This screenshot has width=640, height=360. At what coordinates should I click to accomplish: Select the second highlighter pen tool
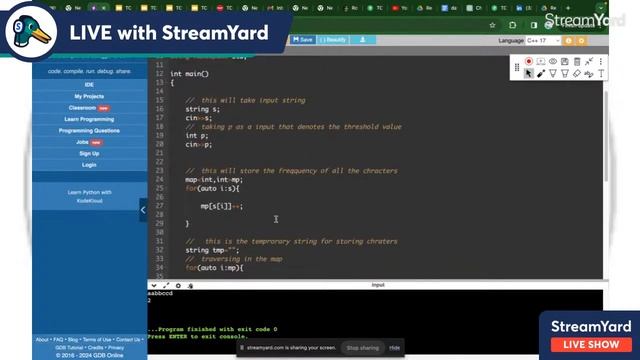pyautogui.click(x=564, y=73)
